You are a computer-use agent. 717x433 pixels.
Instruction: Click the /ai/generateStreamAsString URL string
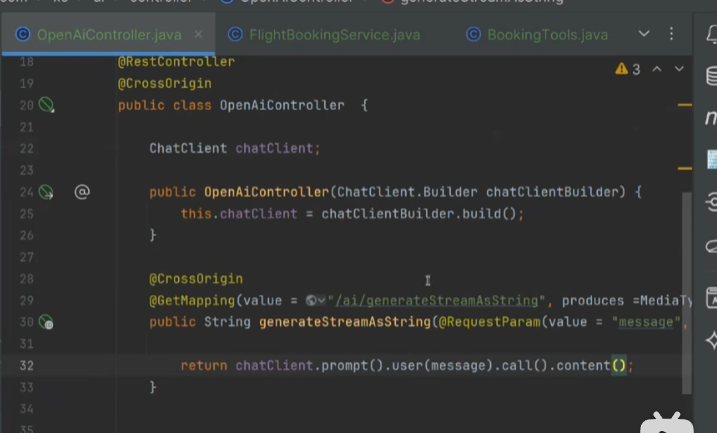(x=437, y=301)
